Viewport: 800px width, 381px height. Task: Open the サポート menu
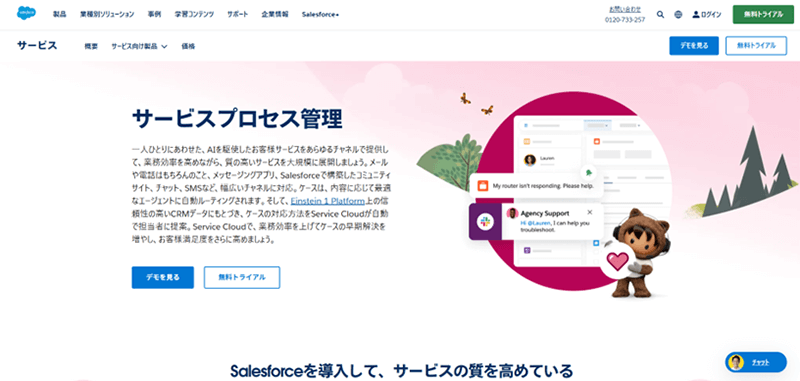pyautogui.click(x=238, y=15)
